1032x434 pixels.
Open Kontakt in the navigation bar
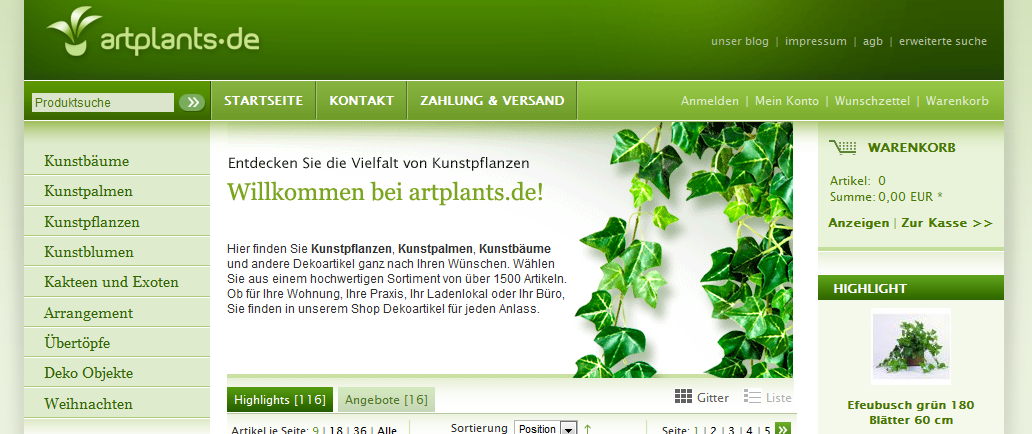pos(361,101)
